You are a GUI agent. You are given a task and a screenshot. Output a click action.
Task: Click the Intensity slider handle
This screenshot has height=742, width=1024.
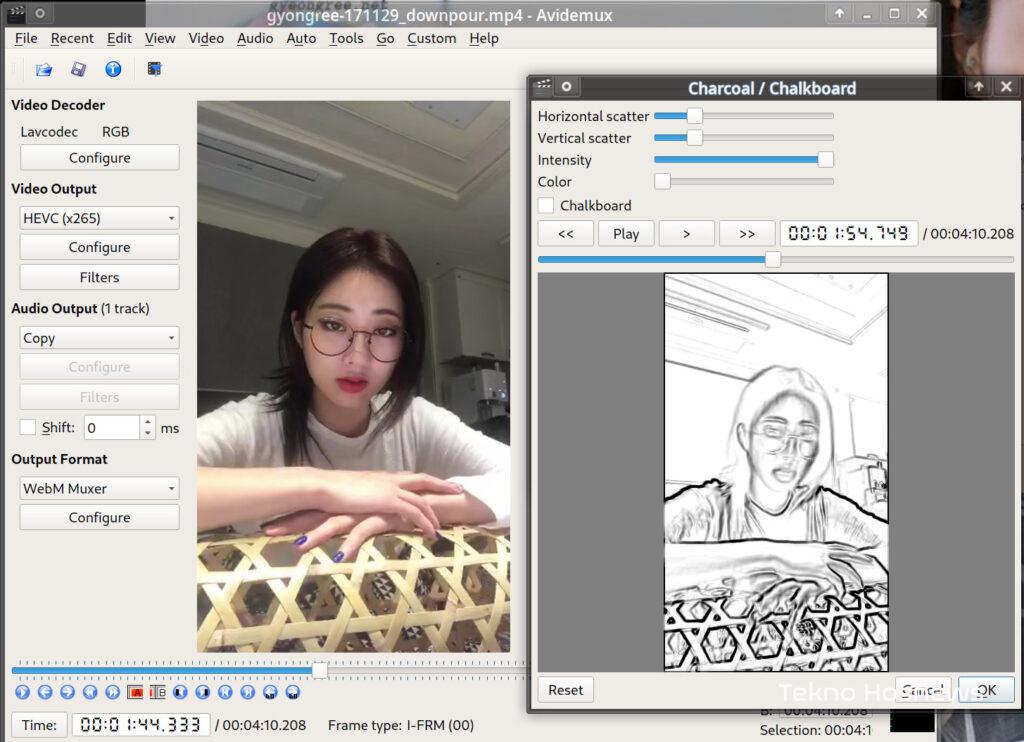click(x=825, y=160)
